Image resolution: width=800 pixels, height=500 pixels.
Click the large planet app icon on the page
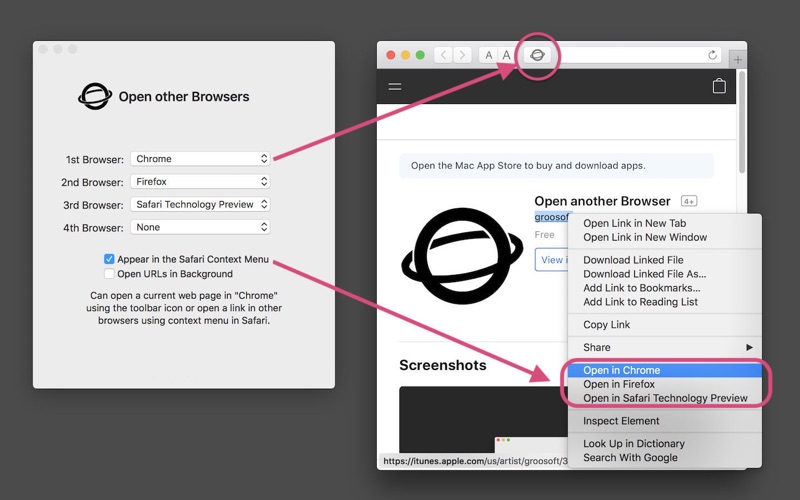tap(462, 255)
